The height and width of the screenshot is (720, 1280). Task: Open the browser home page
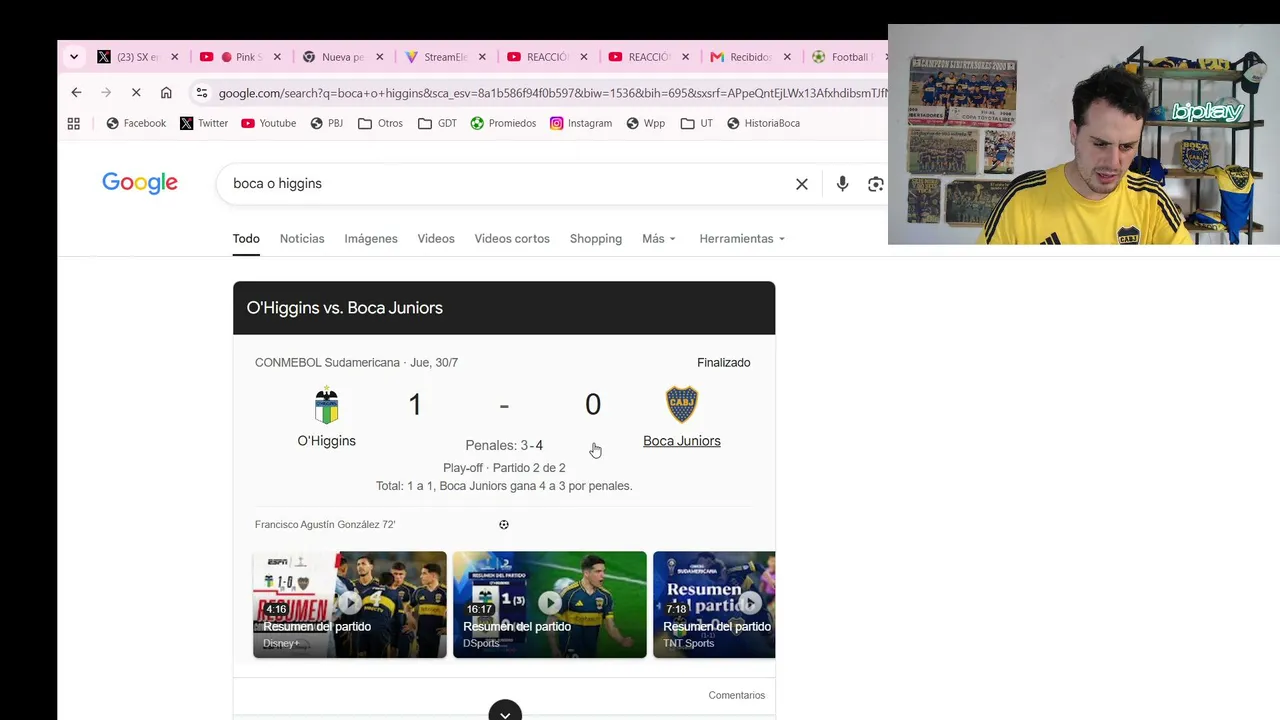click(x=166, y=93)
